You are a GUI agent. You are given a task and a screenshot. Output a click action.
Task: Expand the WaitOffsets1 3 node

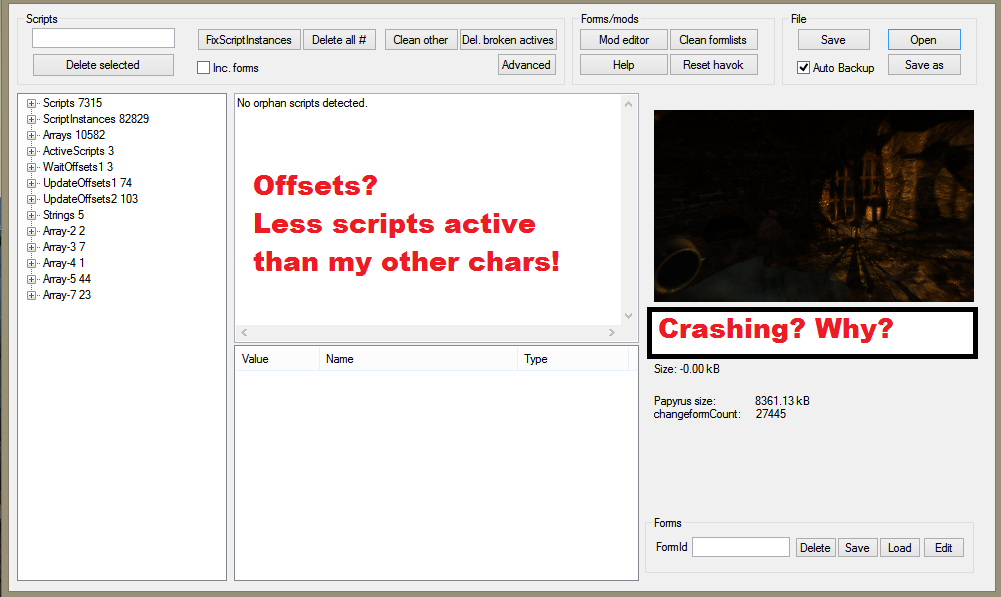(31, 167)
